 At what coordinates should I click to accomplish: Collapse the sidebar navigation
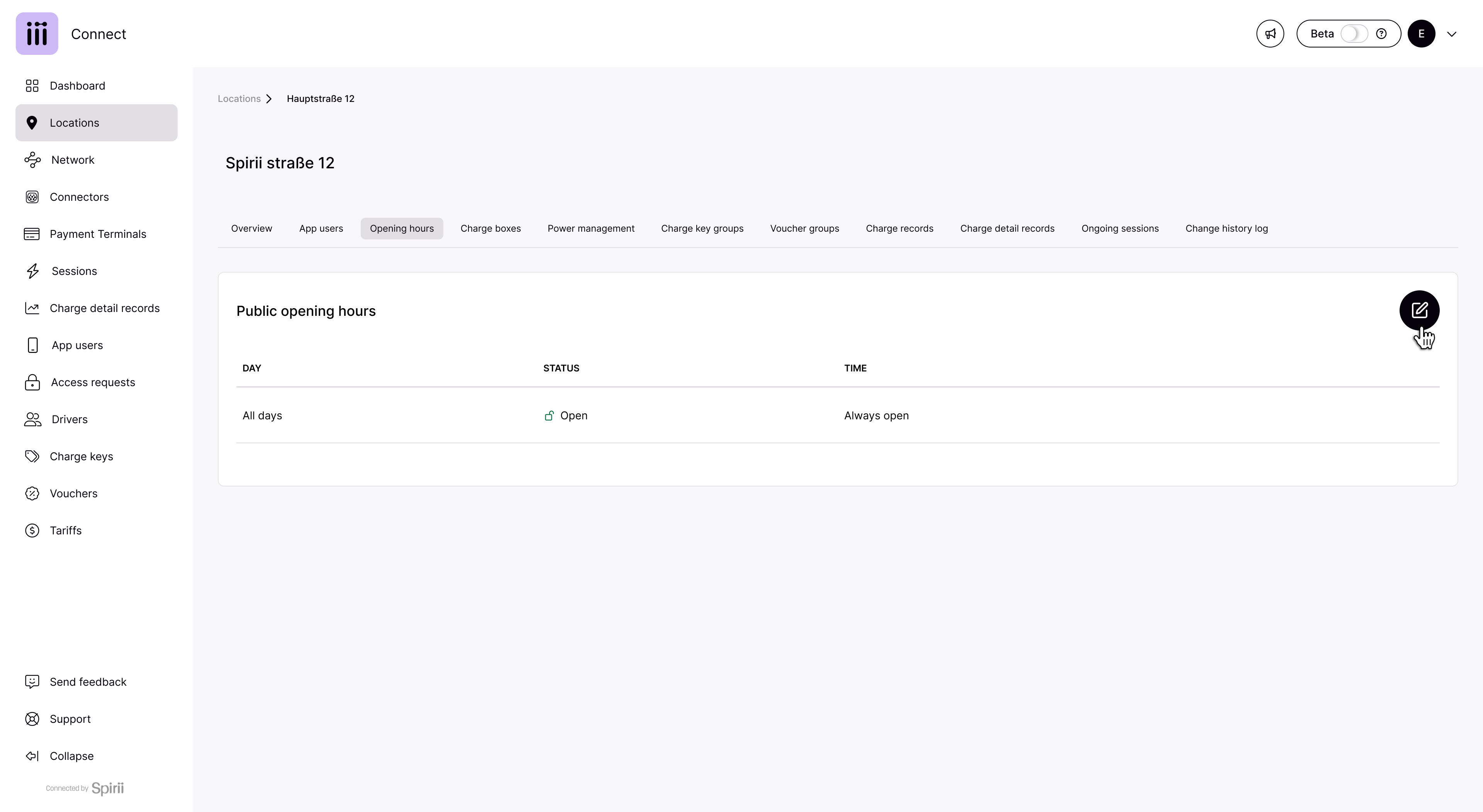pos(71,756)
